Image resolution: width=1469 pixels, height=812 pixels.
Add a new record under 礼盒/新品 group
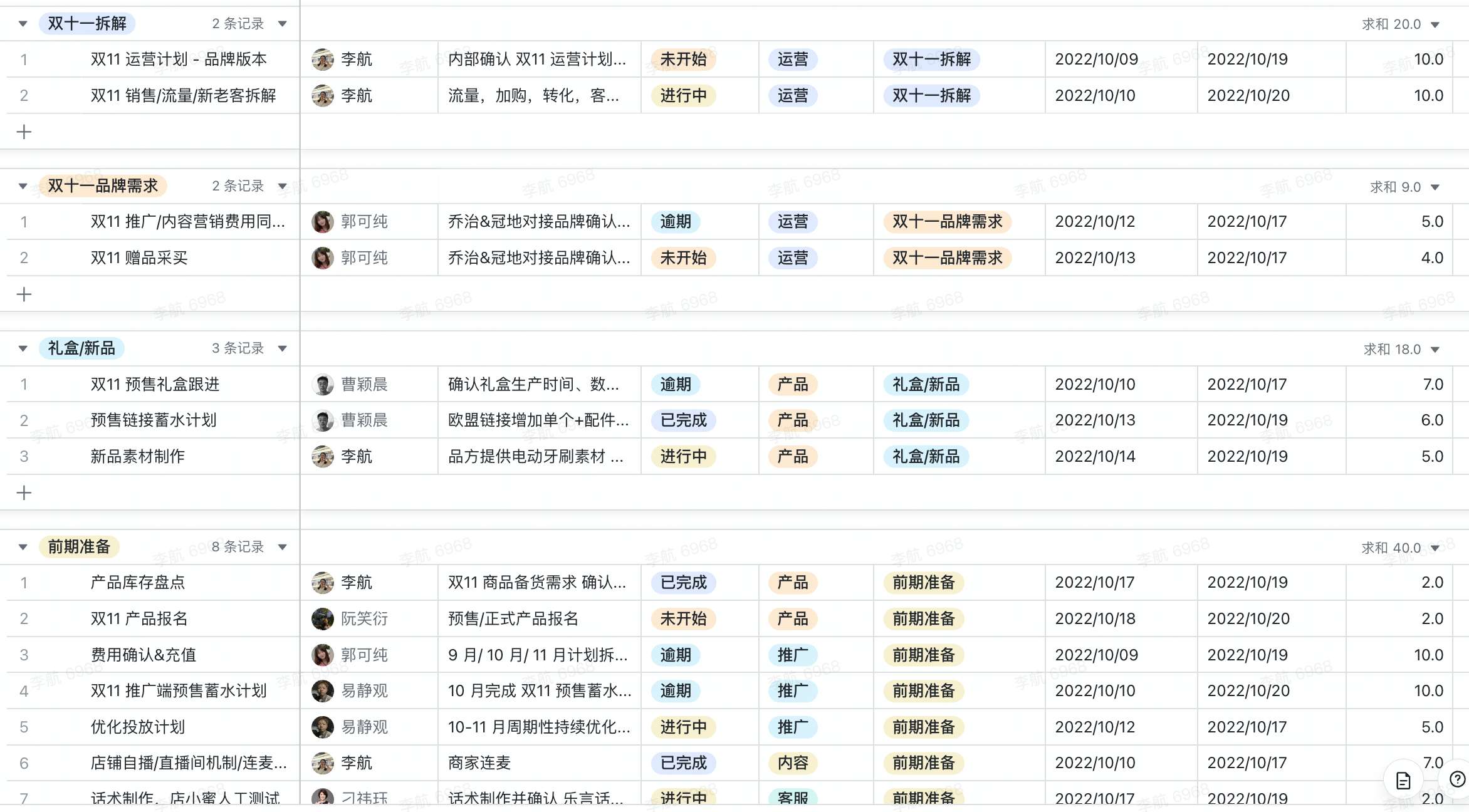(x=24, y=492)
